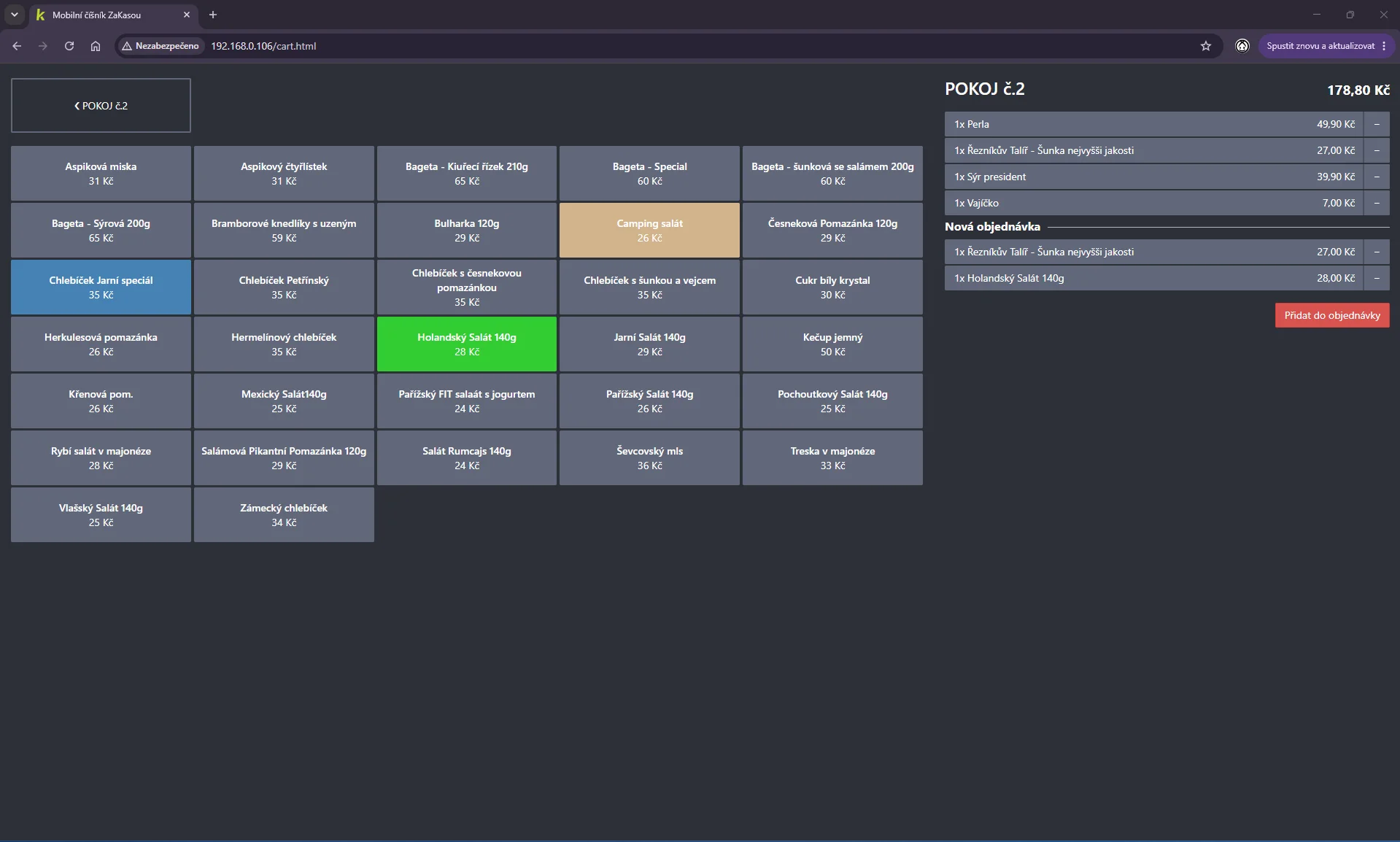Add Pochoutkový Salát 140g
Viewport: 1400px width, 842px height.
click(832, 401)
